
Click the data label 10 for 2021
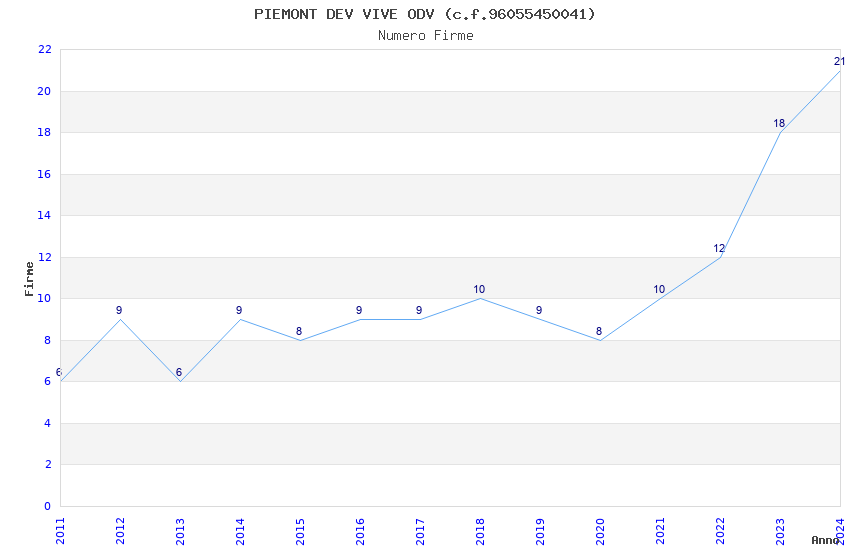pyautogui.click(x=659, y=289)
